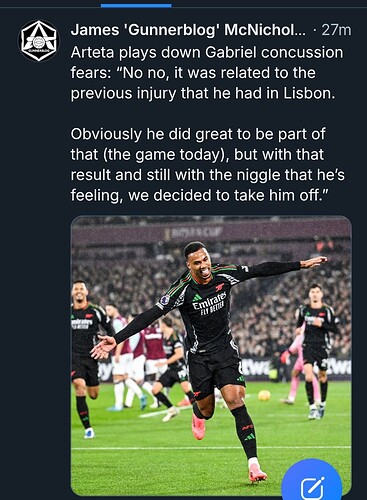Viewport: 367px width, 500px height.
Task: Click the 'result and still with the niggle' line
Action: pyautogui.click(x=207, y=175)
